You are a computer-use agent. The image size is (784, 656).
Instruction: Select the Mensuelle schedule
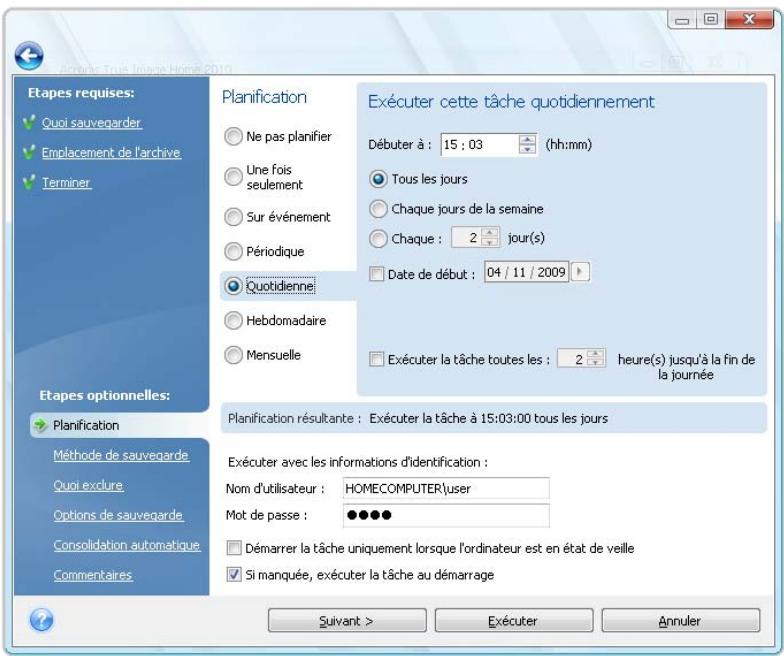click(x=233, y=355)
